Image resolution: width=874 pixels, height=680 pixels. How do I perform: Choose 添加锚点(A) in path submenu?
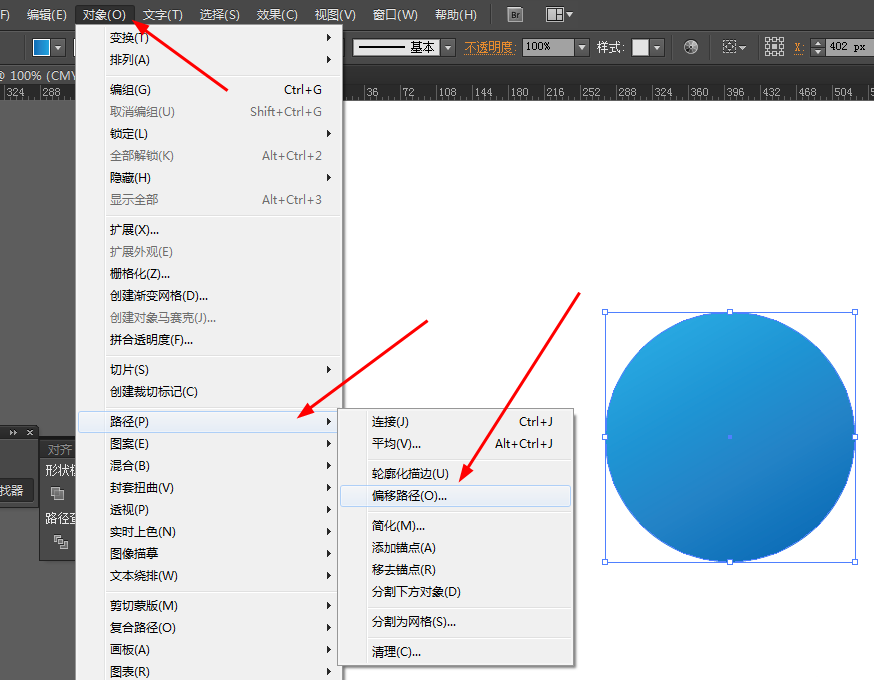point(455,548)
